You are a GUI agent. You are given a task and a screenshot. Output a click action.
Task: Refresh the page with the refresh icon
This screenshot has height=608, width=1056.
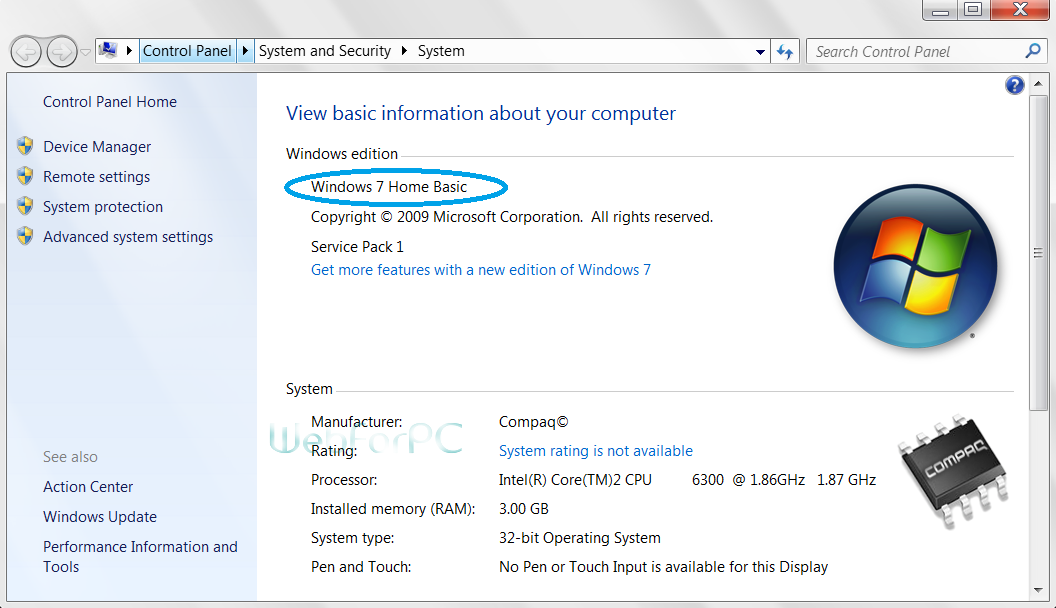point(785,52)
